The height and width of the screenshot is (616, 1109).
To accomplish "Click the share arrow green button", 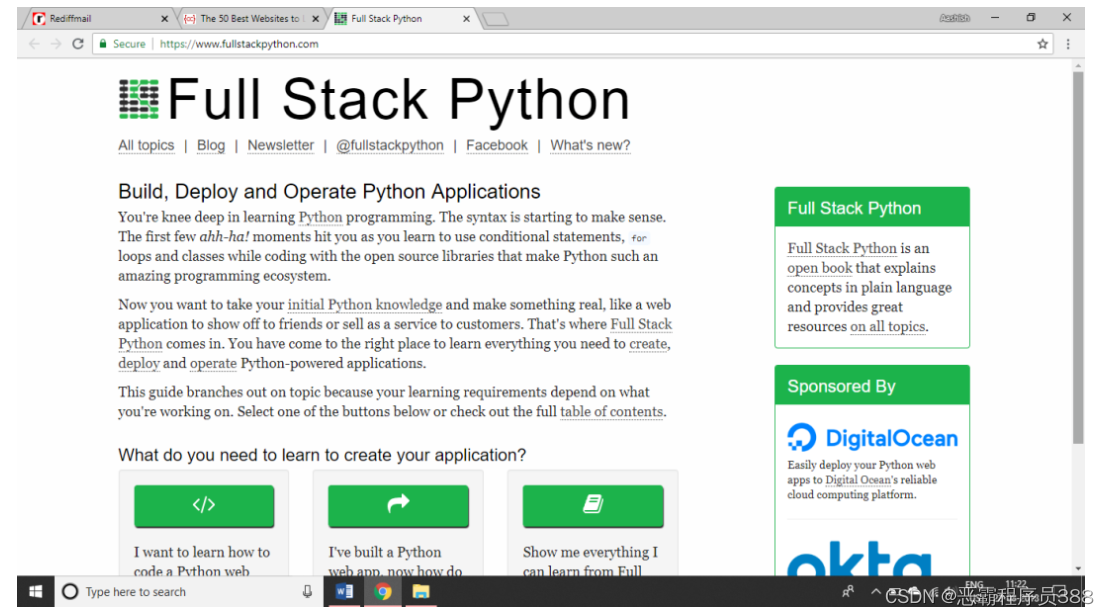I will (398, 506).
